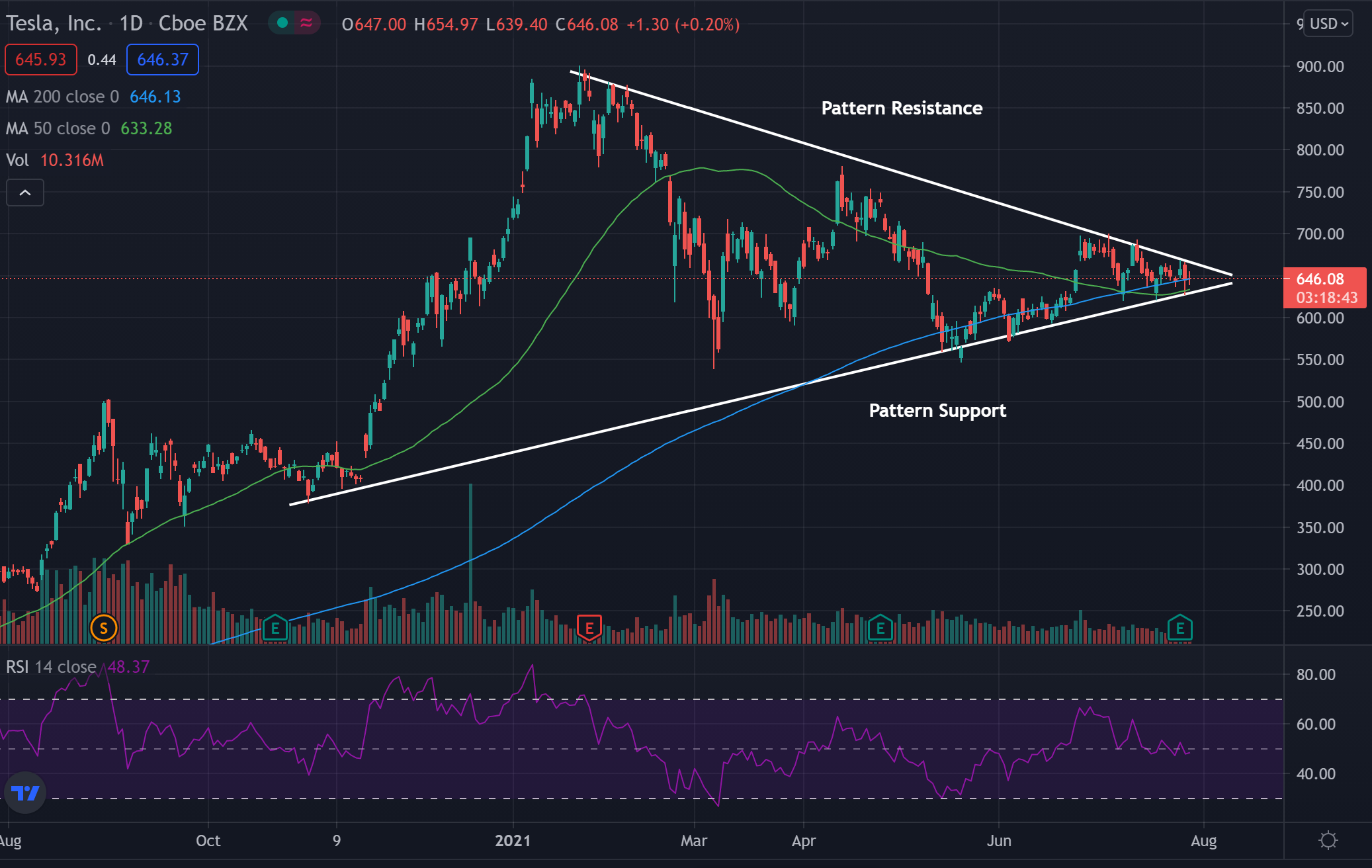
Task: Select the Pattern Resistance text annotation
Action: (902, 108)
